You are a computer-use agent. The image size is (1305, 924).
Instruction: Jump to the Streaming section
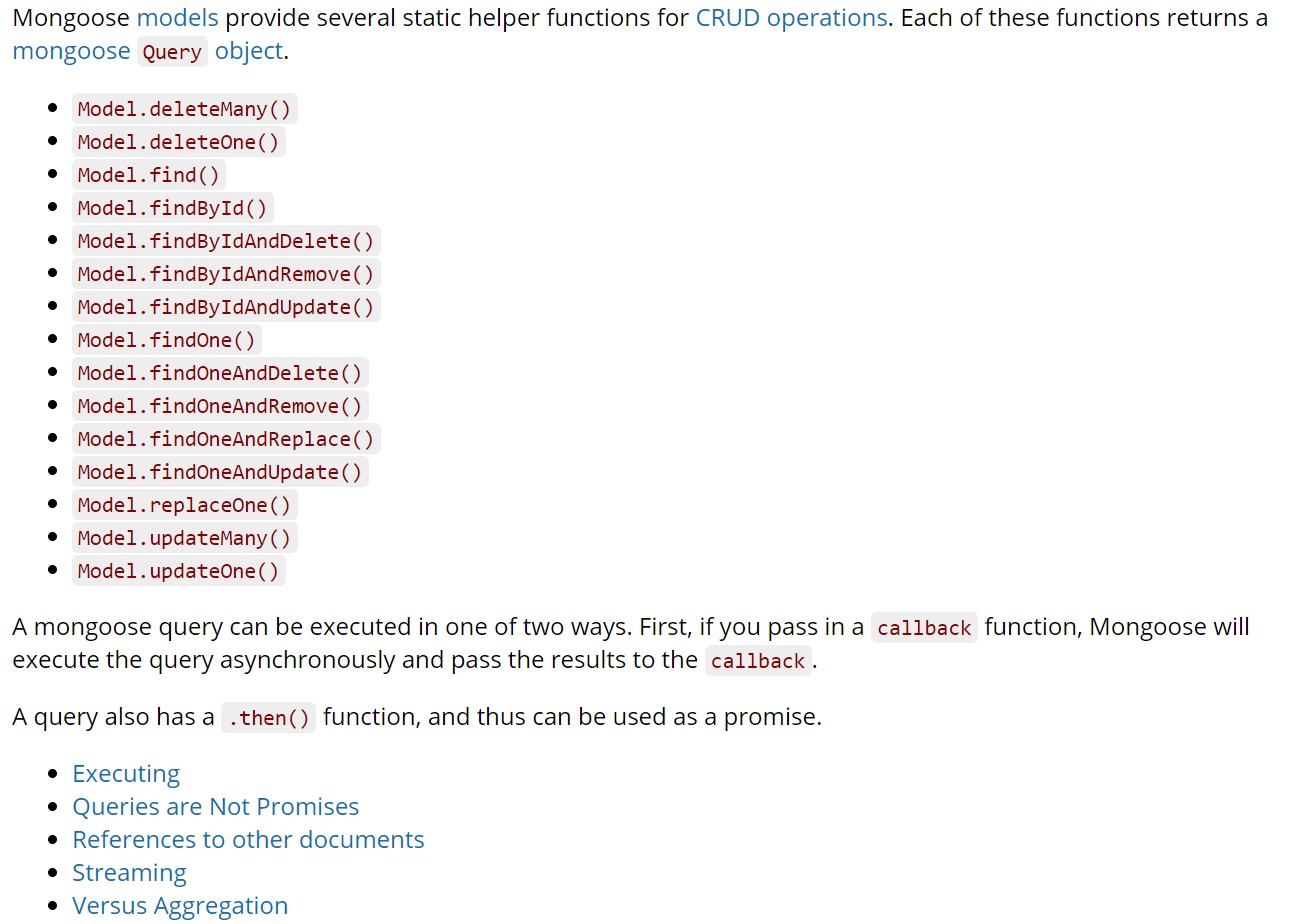click(129, 873)
